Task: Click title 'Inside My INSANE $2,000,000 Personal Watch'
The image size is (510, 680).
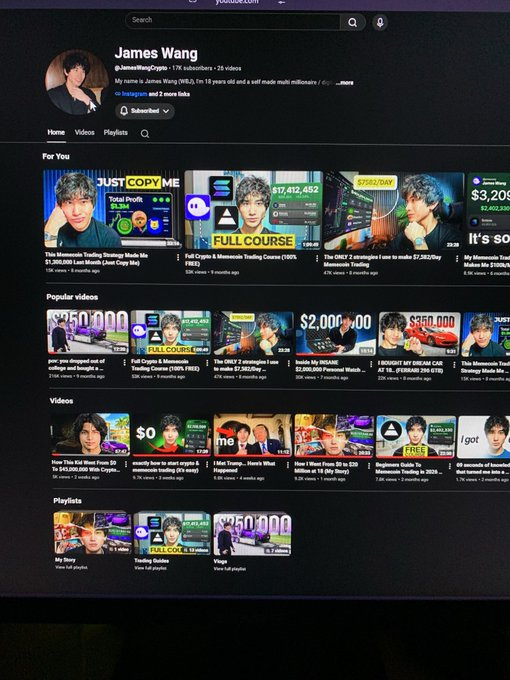Action: point(330,366)
